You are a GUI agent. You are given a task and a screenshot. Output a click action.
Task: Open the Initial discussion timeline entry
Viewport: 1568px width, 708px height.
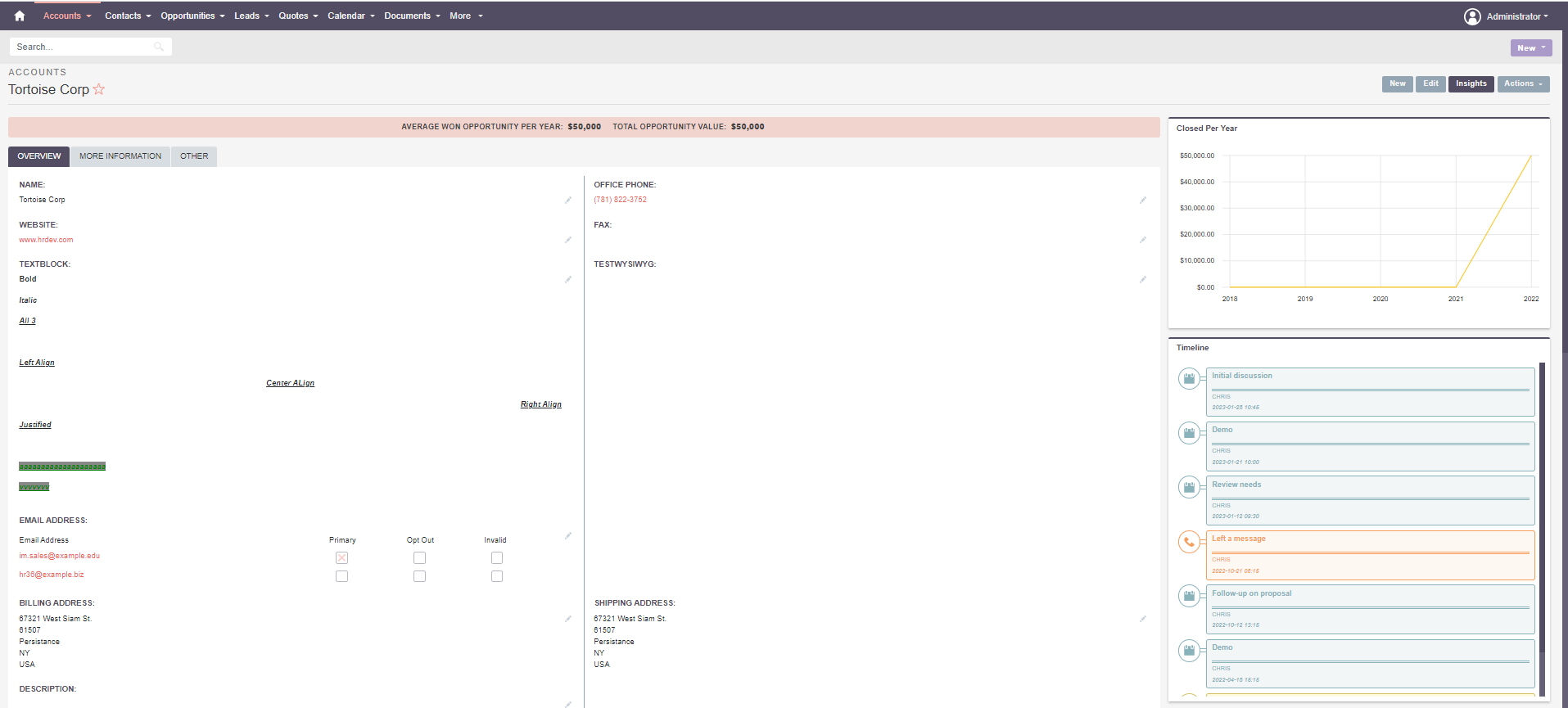(x=1370, y=392)
